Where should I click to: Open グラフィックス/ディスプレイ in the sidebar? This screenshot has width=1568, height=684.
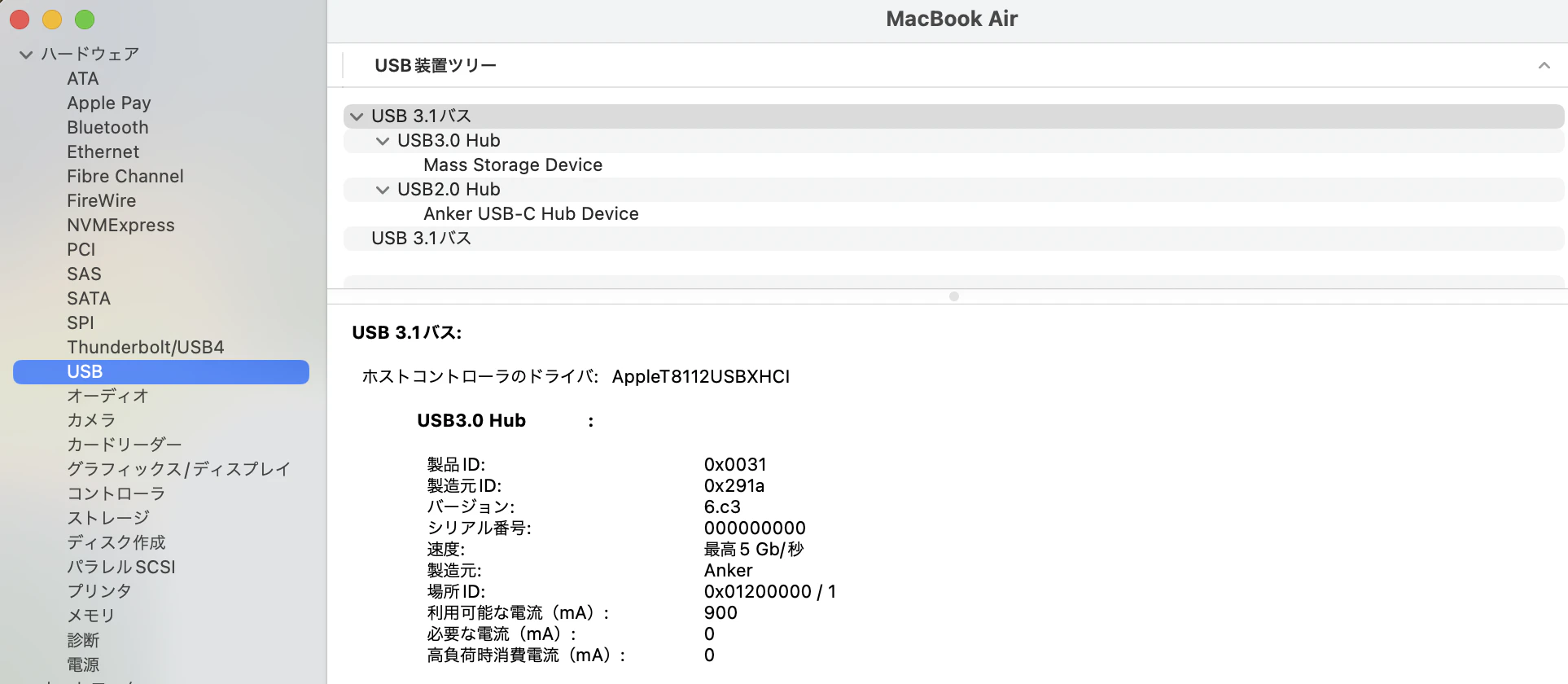pyautogui.click(x=178, y=470)
